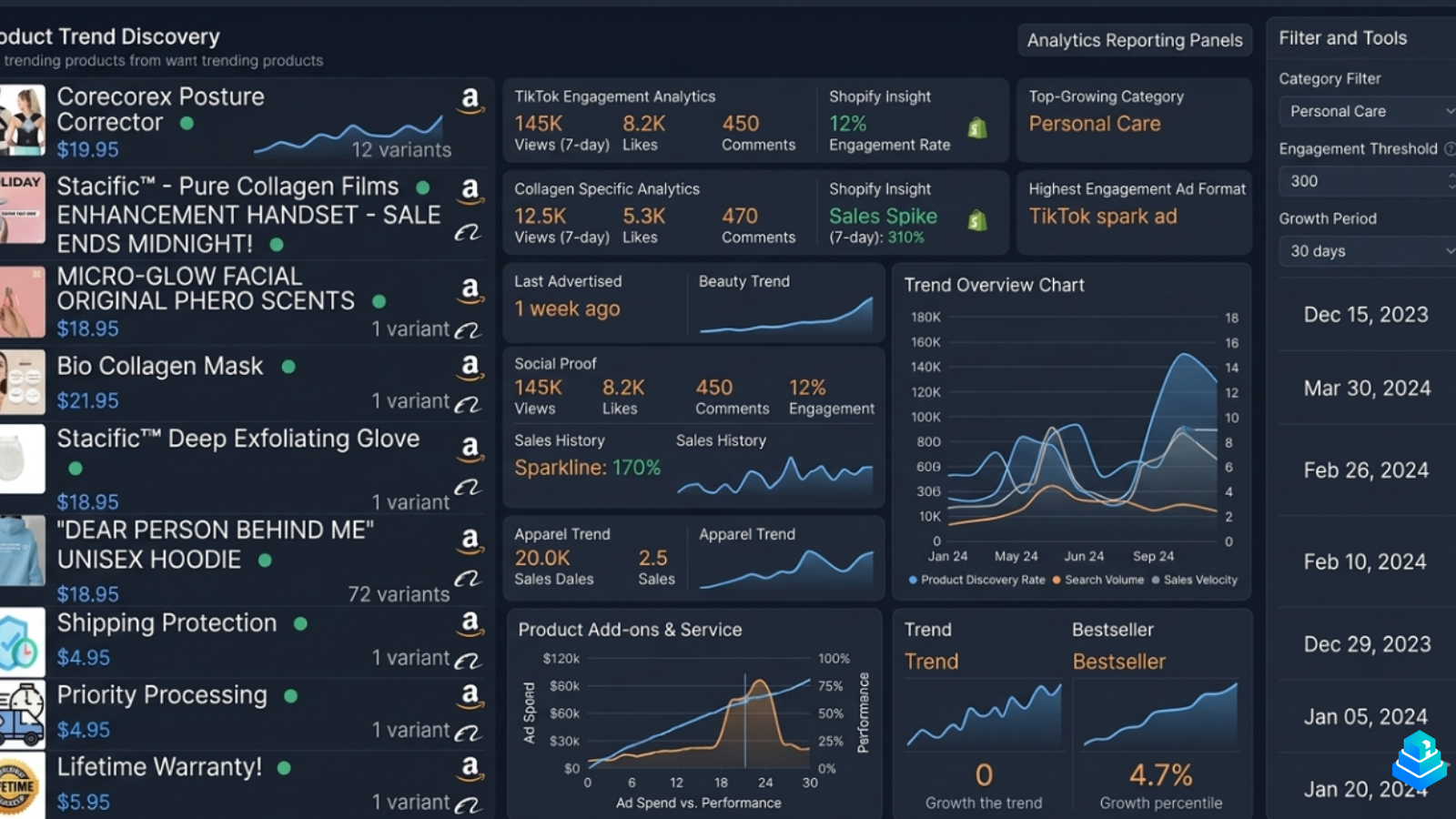The width and height of the screenshot is (1456, 819).
Task: Click 4.7% growth percentile value
Action: pos(1160,775)
